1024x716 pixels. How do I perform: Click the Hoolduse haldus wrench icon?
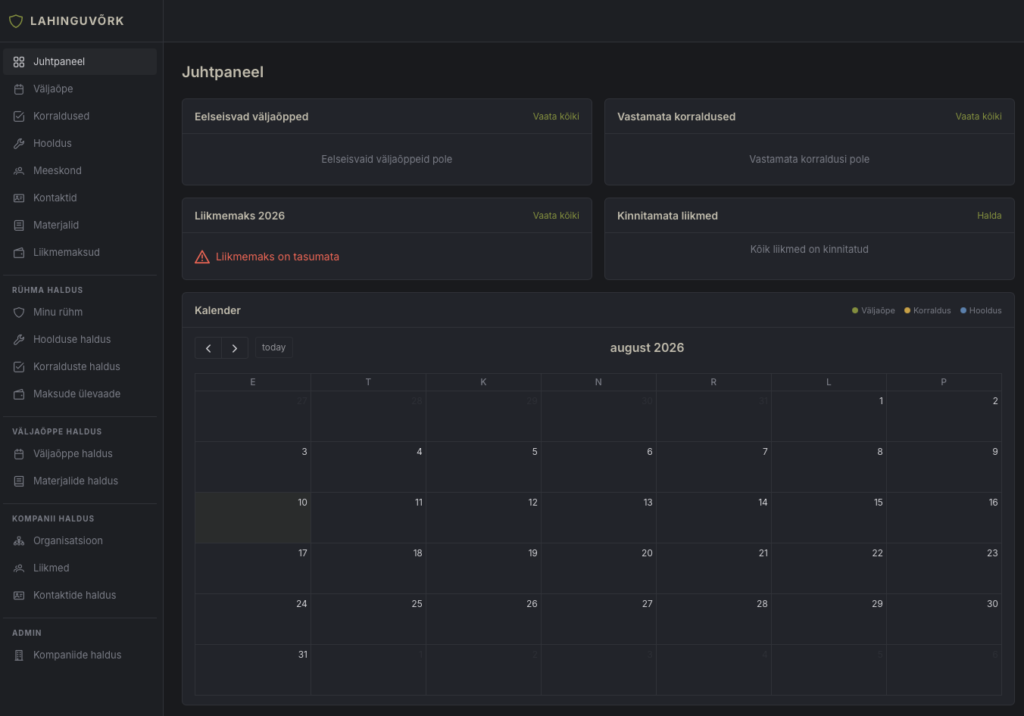[x=19, y=339]
